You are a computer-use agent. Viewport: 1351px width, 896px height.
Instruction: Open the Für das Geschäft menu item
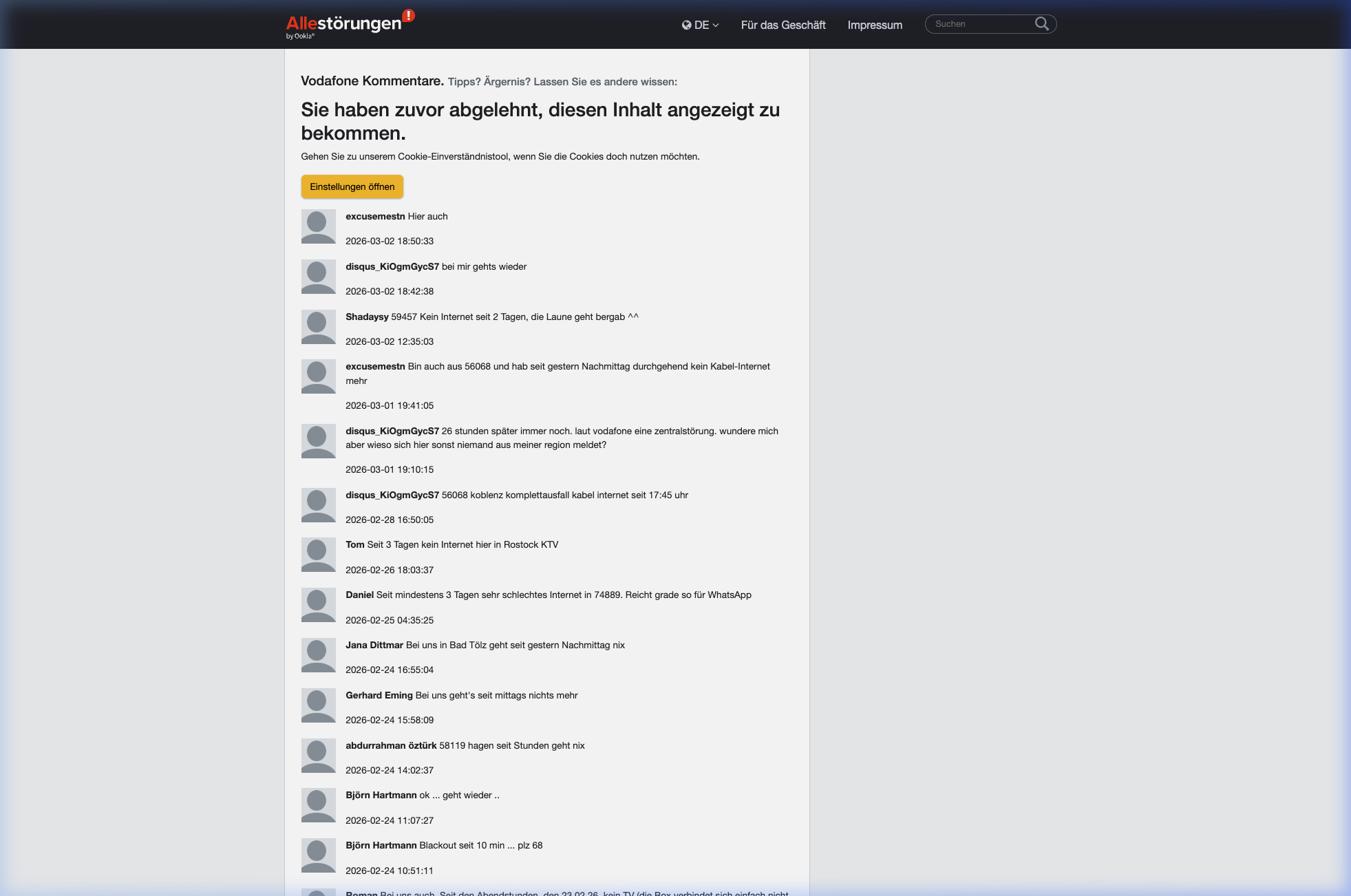point(783,25)
